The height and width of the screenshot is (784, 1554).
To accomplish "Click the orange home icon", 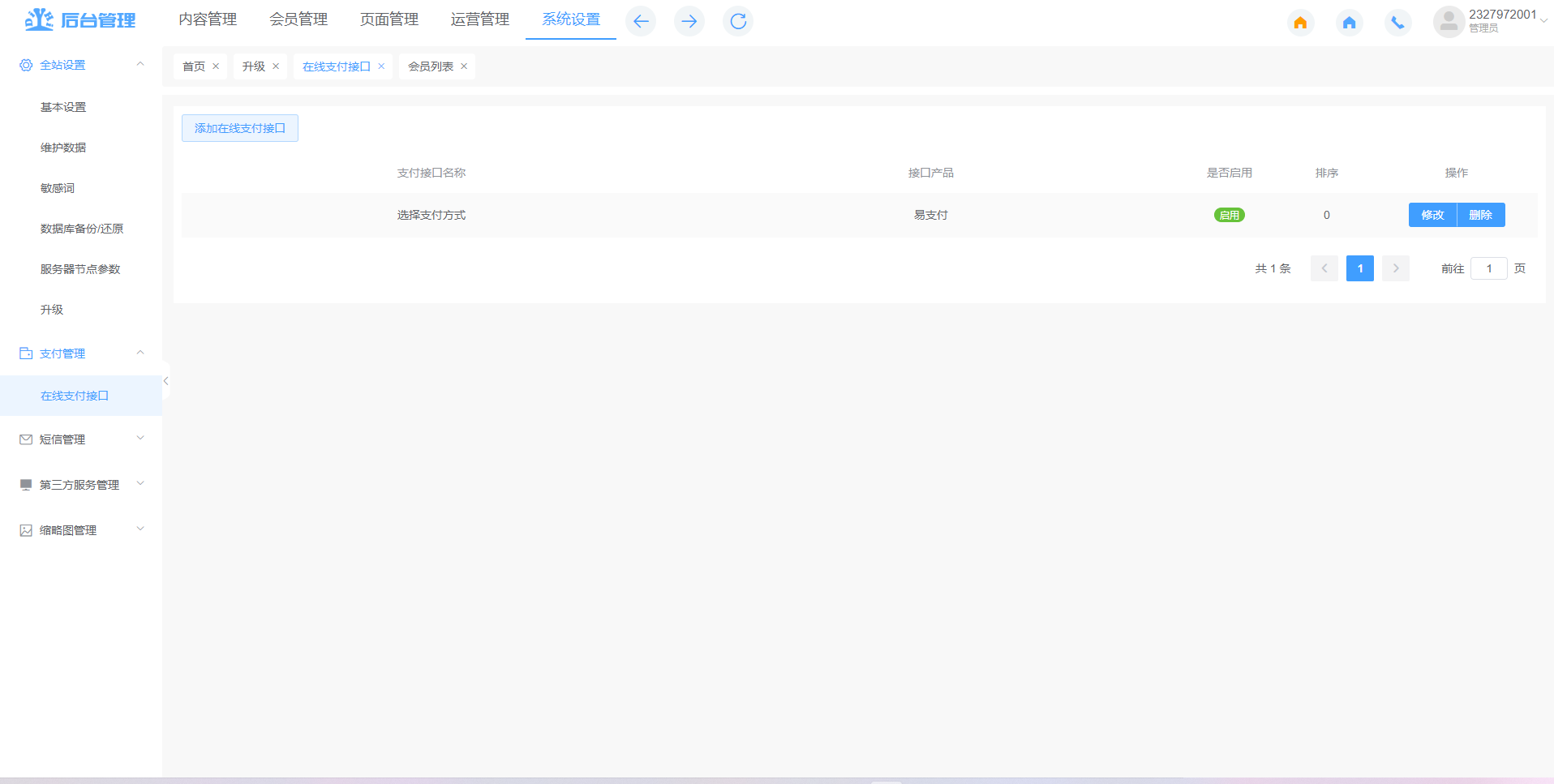I will click(1300, 22).
